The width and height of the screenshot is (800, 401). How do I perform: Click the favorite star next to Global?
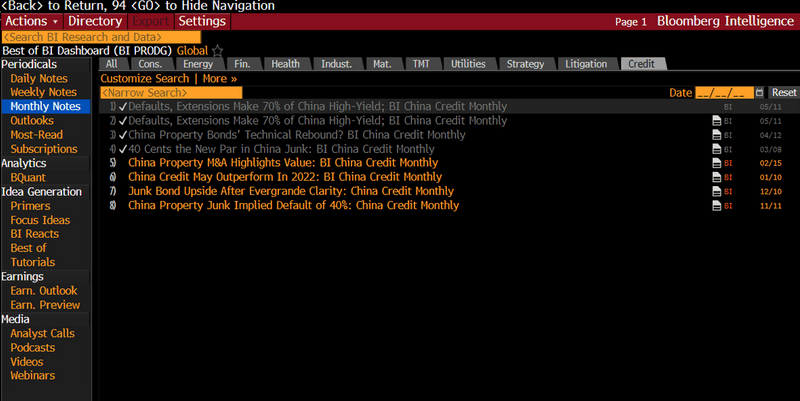coord(218,50)
